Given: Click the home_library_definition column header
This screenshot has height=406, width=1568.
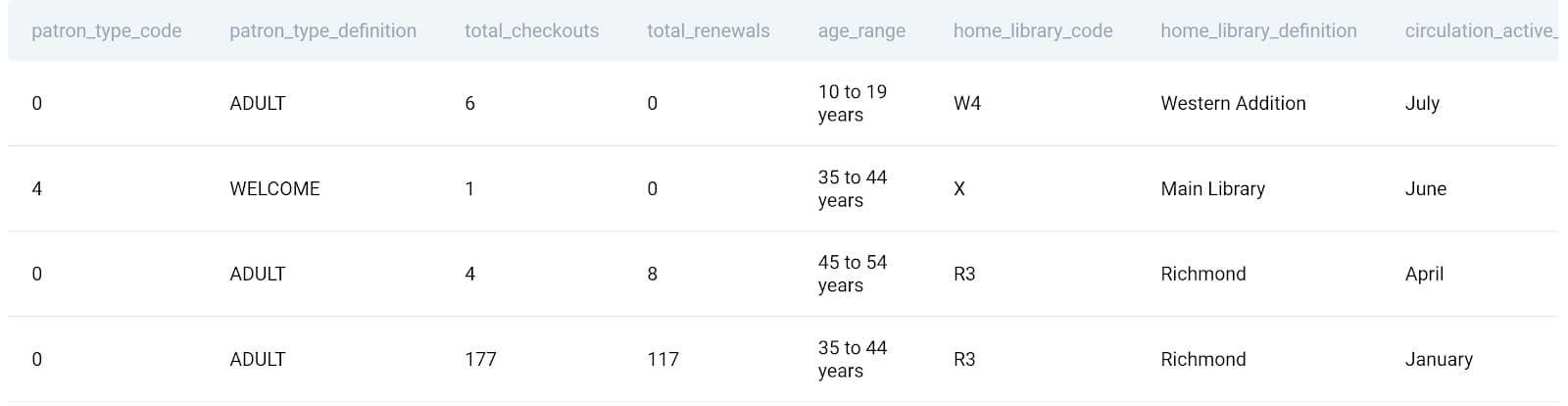Looking at the screenshot, I should coord(1258,31).
